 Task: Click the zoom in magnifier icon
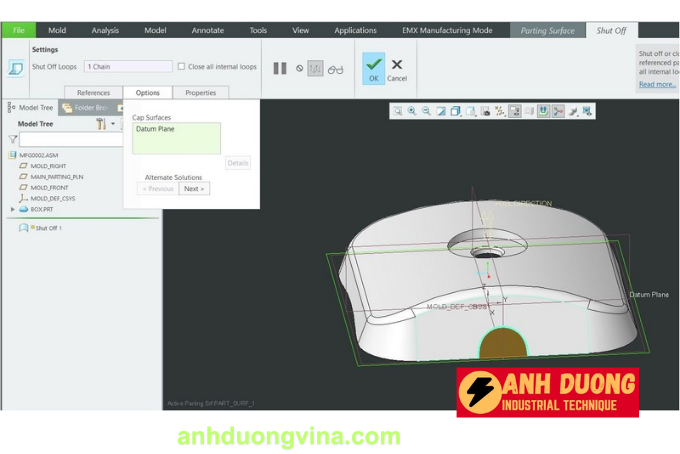pos(412,111)
